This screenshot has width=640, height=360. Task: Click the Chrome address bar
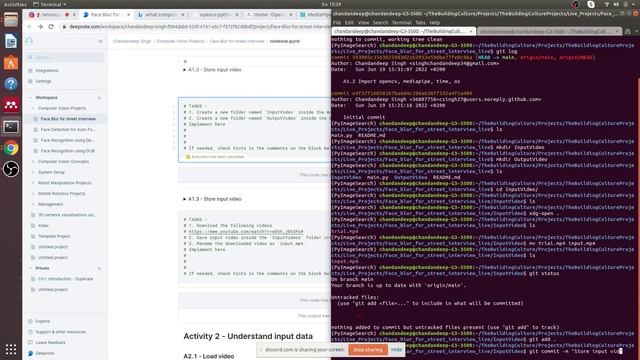(195, 27)
